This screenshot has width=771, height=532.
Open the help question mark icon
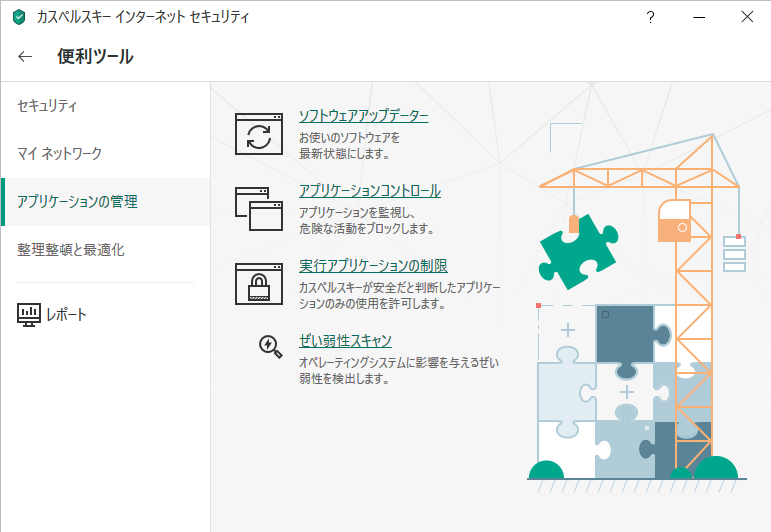[650, 18]
